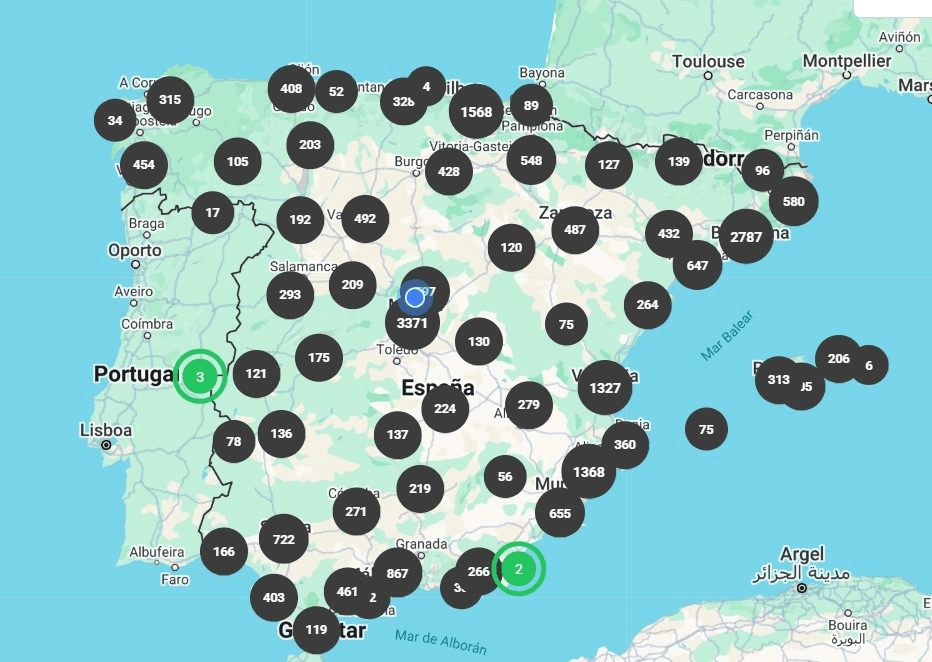Screen dimensions: 932x662
Task: Click the Argel city label
Action: click(x=802, y=554)
